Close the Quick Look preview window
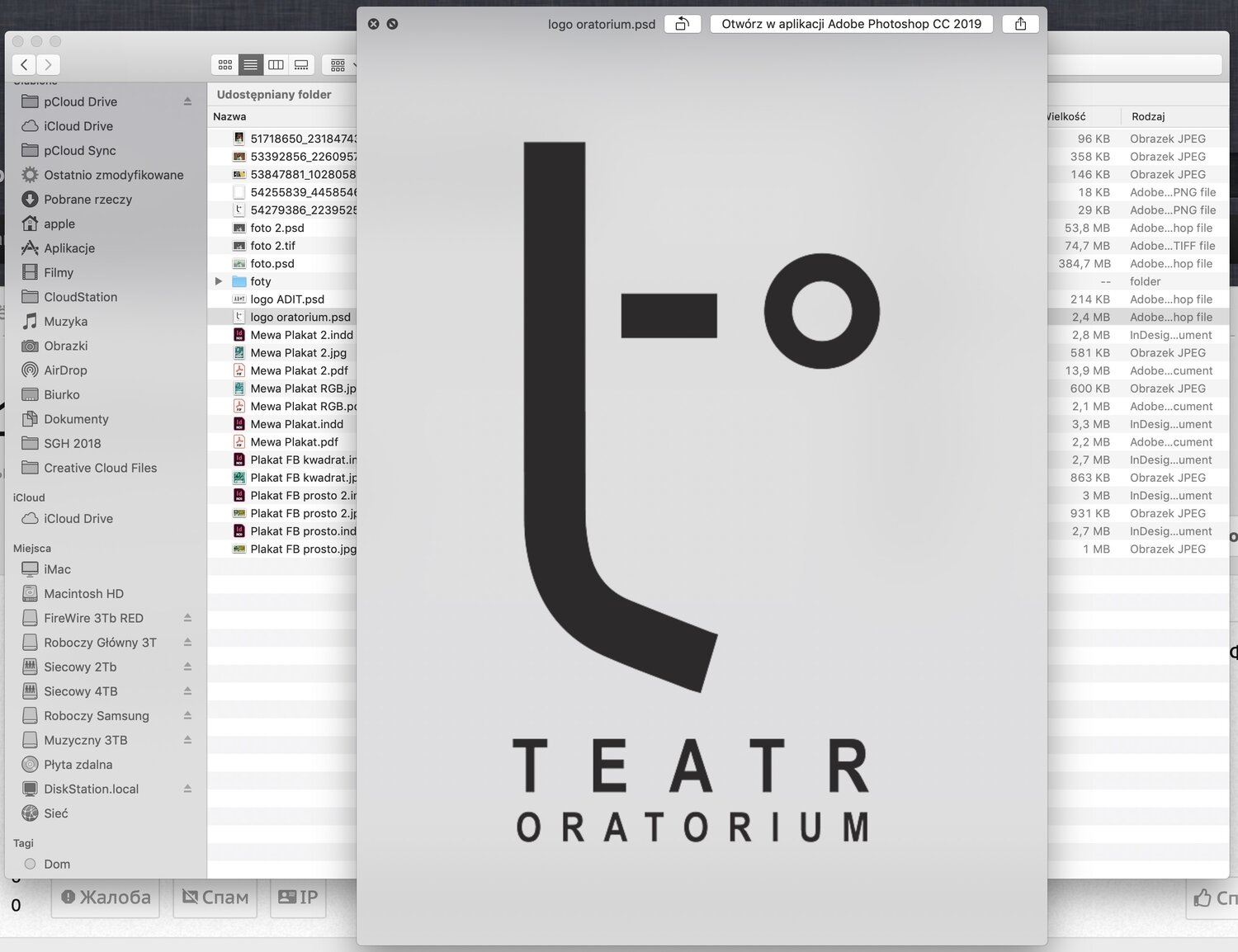 pos(373,24)
